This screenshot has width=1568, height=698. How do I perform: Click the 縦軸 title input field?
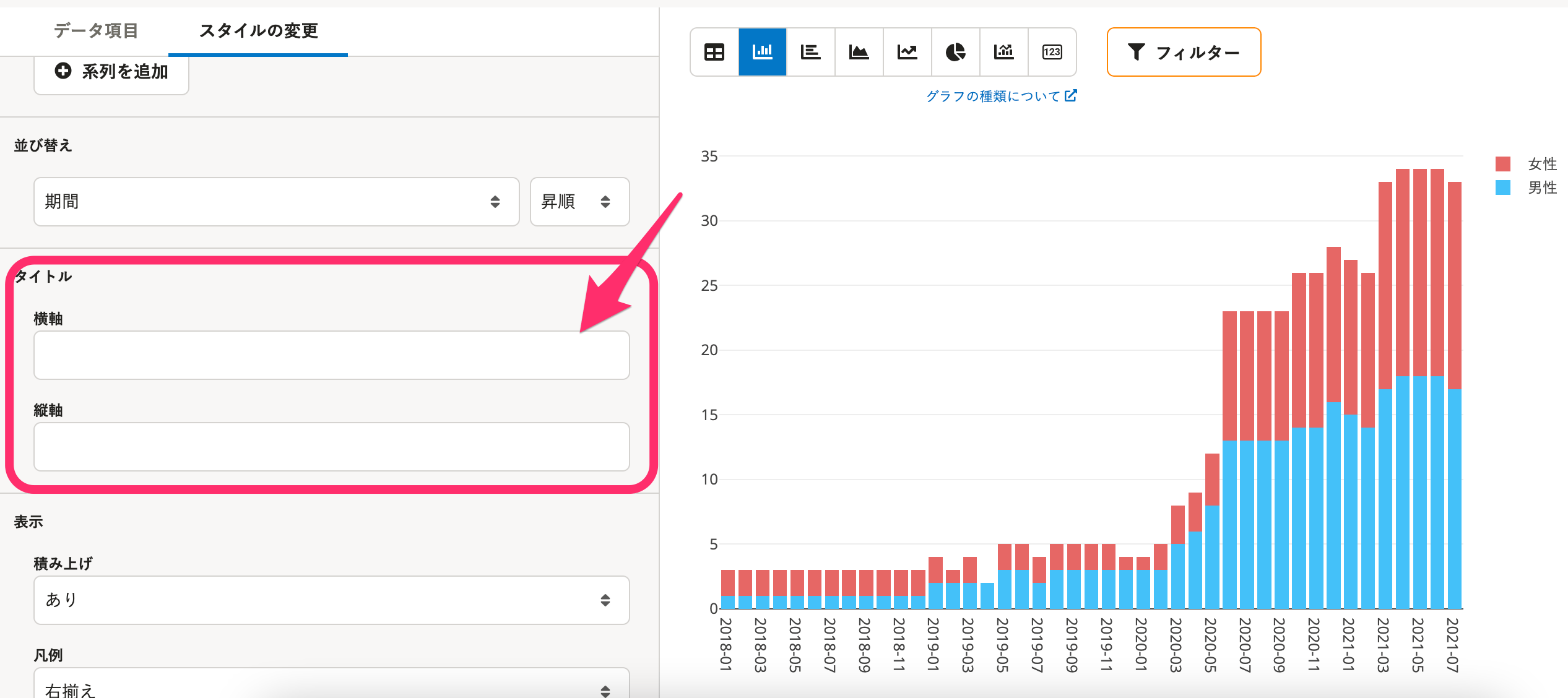(332, 447)
